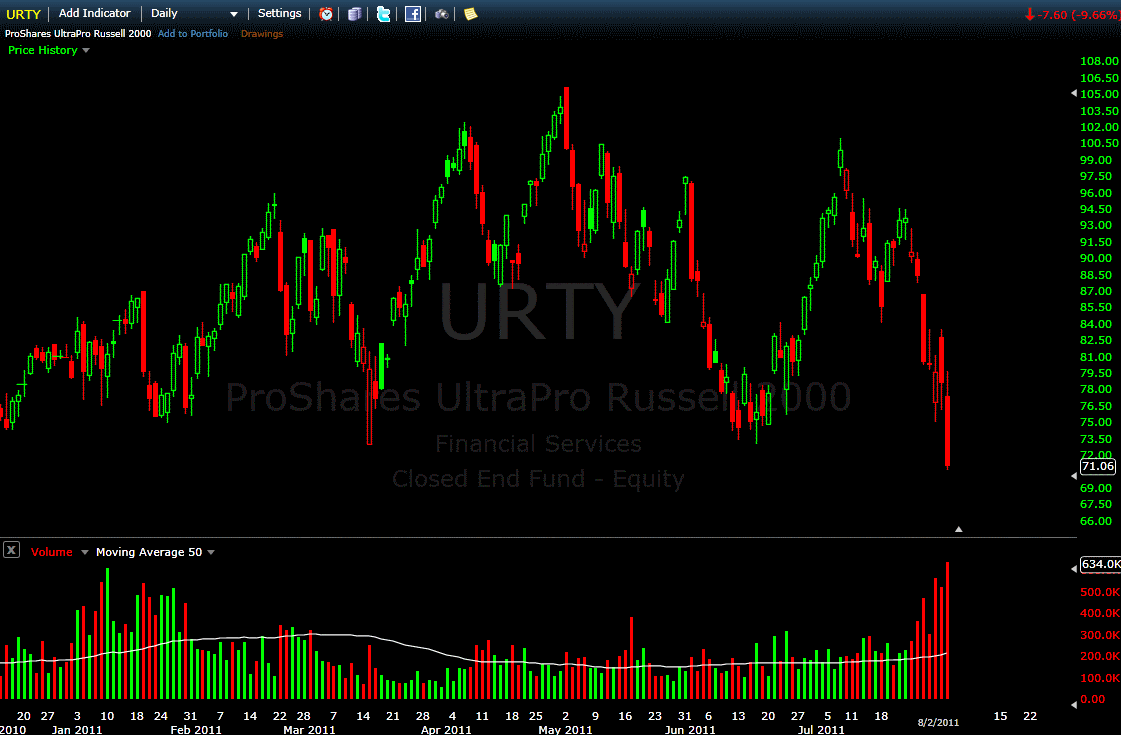
Task: Click the alarm clock alert icon
Action: [x=326, y=14]
